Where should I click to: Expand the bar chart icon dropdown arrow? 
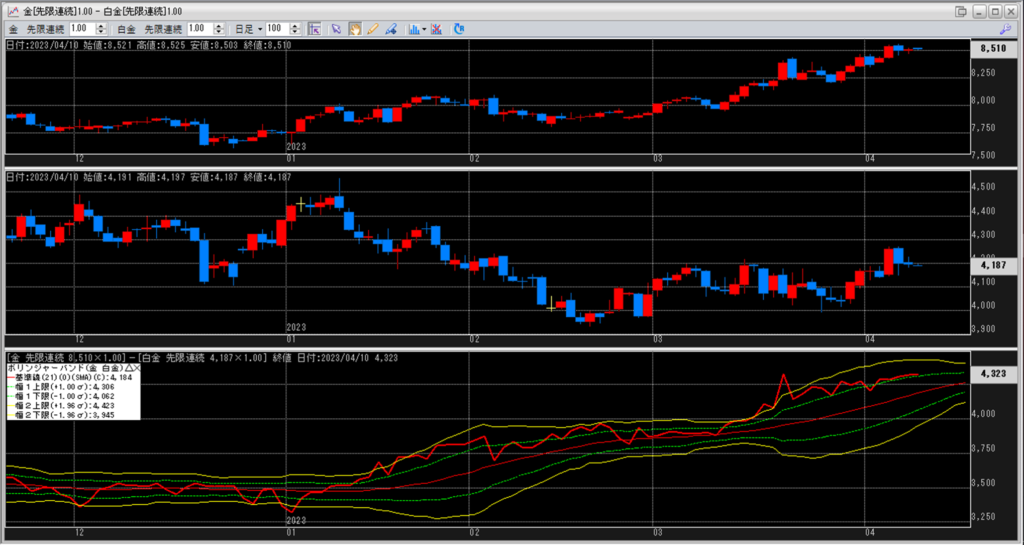tap(425, 29)
